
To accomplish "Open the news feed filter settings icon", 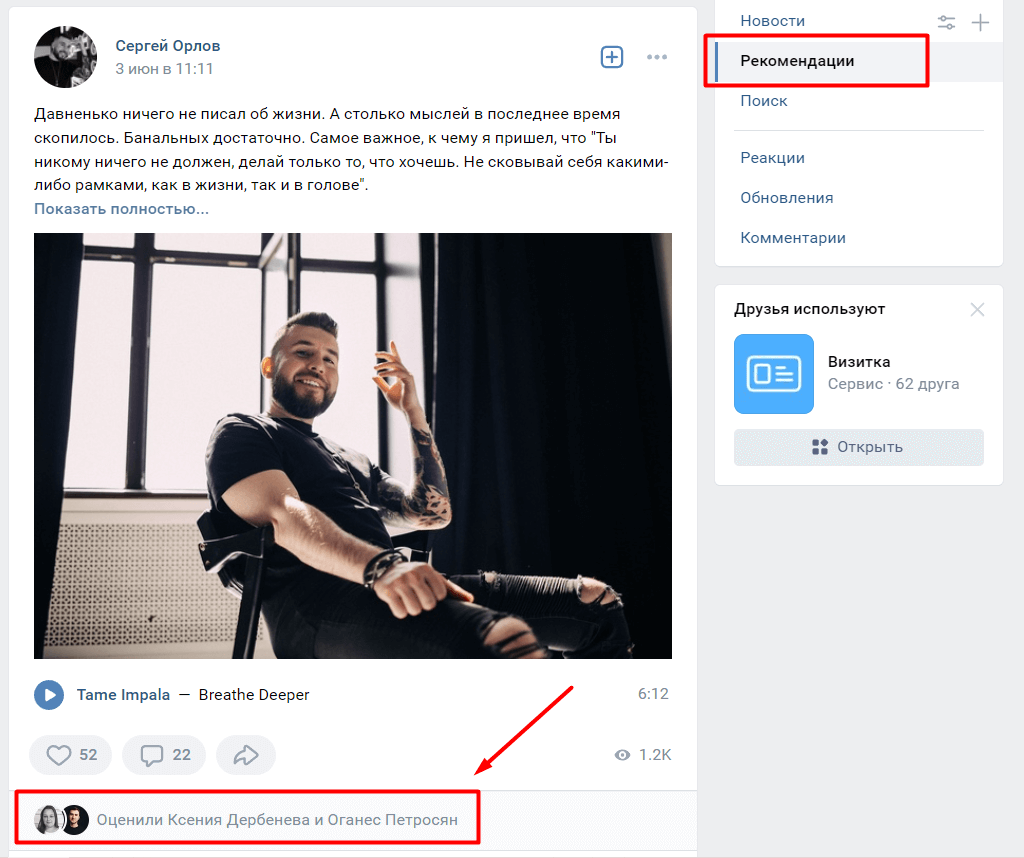I will click(x=947, y=21).
